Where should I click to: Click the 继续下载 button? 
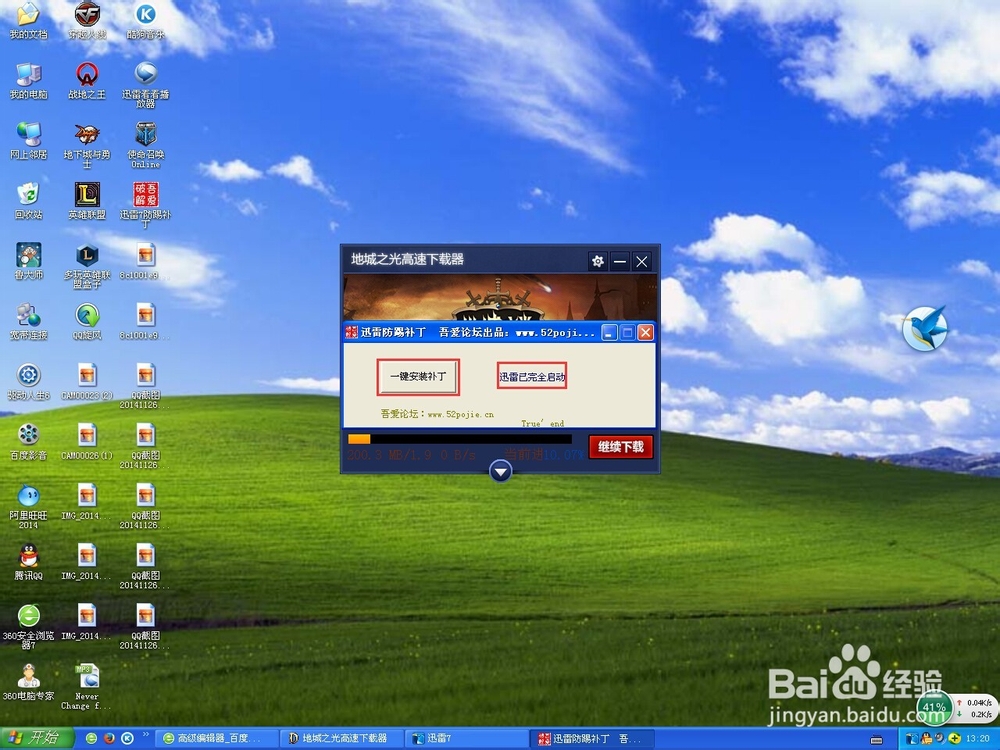621,446
